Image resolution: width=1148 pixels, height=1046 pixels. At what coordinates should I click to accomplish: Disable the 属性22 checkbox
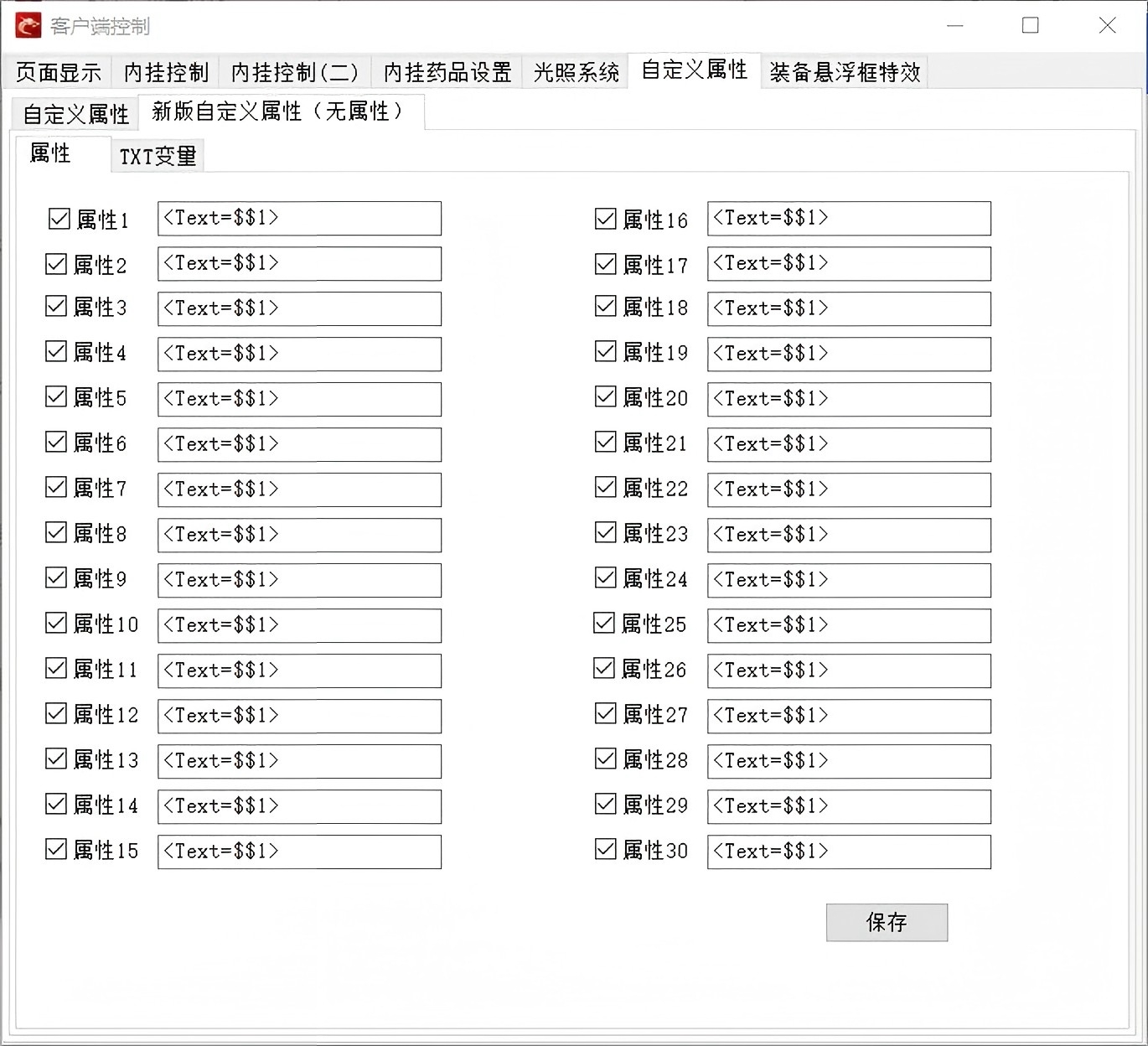point(606,489)
